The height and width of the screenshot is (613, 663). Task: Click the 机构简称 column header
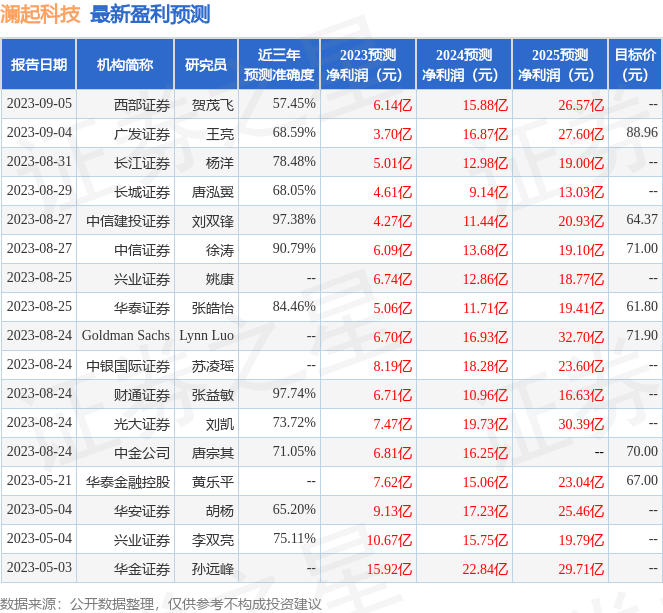pos(125,64)
